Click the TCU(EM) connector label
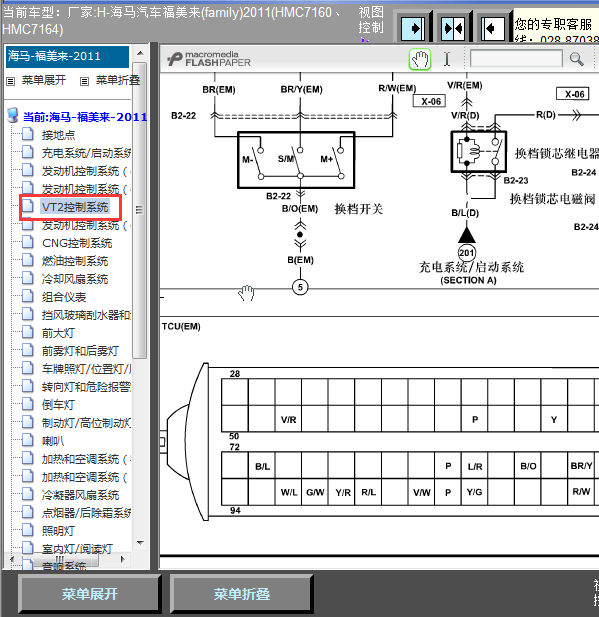Image resolution: width=599 pixels, height=617 pixels. coord(181,327)
